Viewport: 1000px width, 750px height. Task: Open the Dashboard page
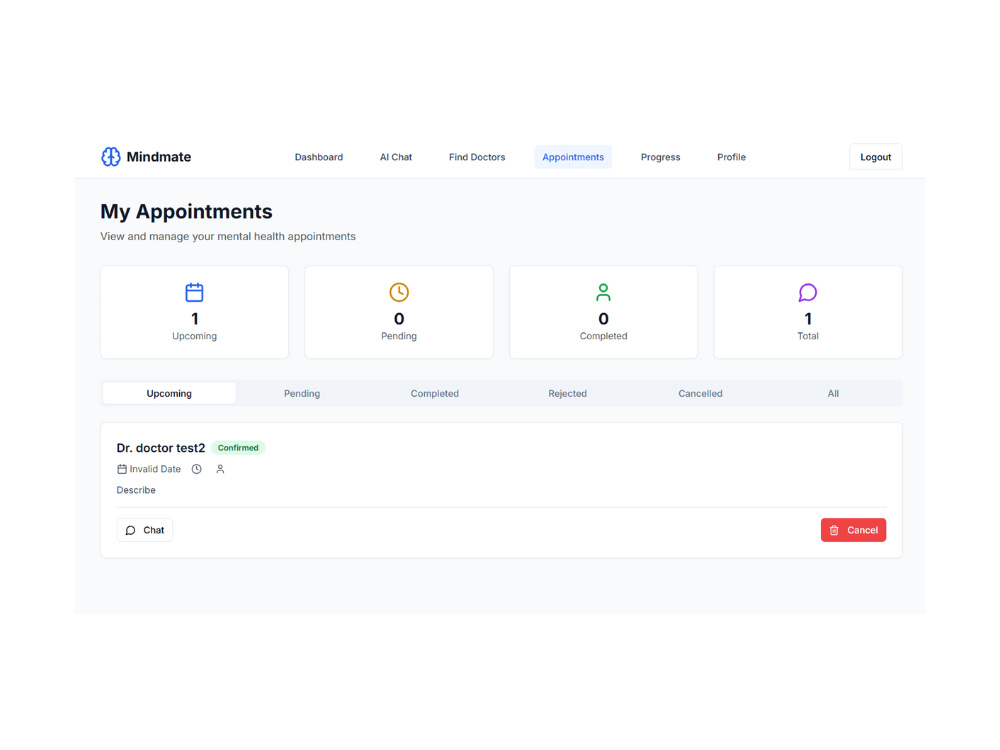pyautogui.click(x=319, y=157)
